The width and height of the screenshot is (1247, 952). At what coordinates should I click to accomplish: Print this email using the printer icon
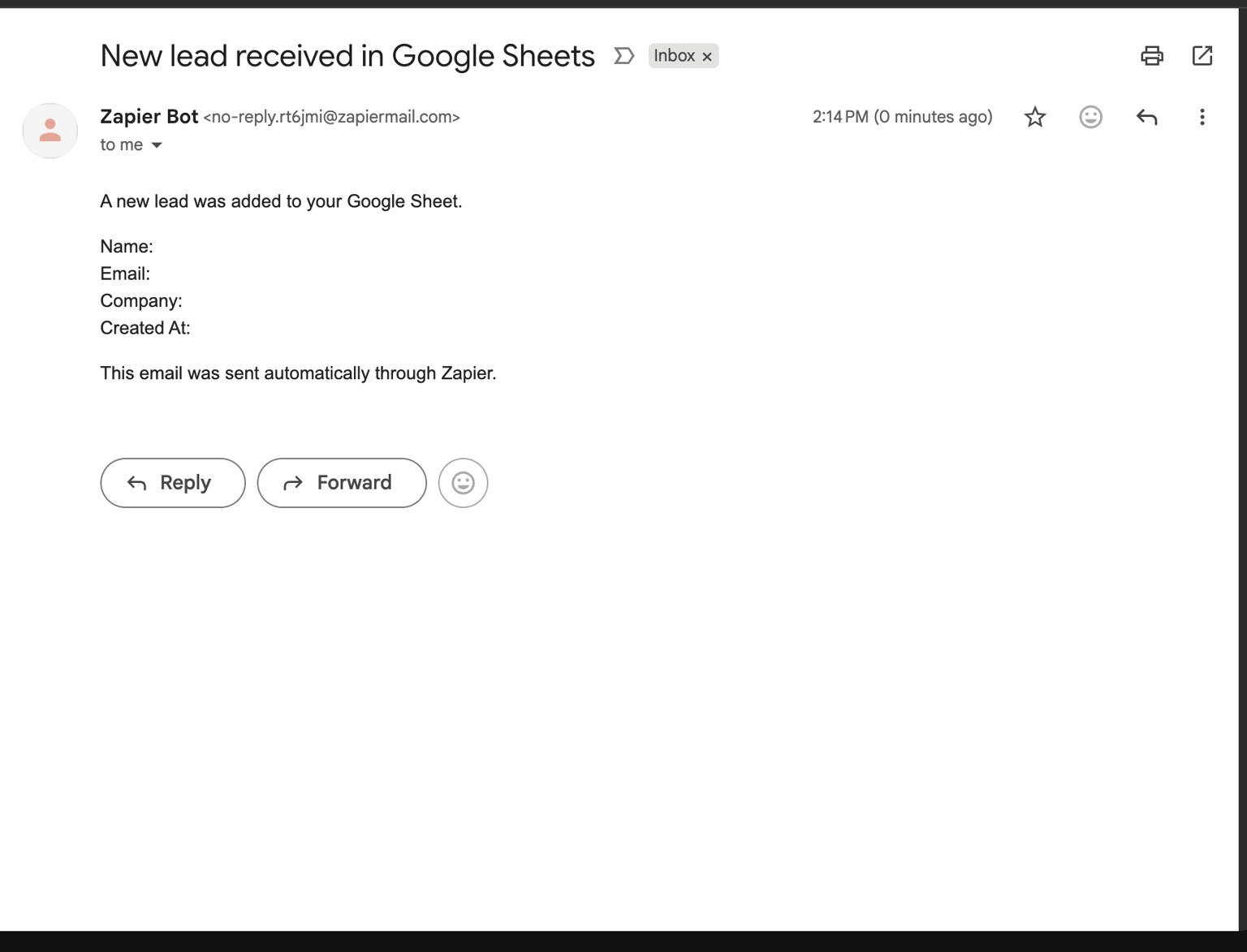click(x=1151, y=56)
